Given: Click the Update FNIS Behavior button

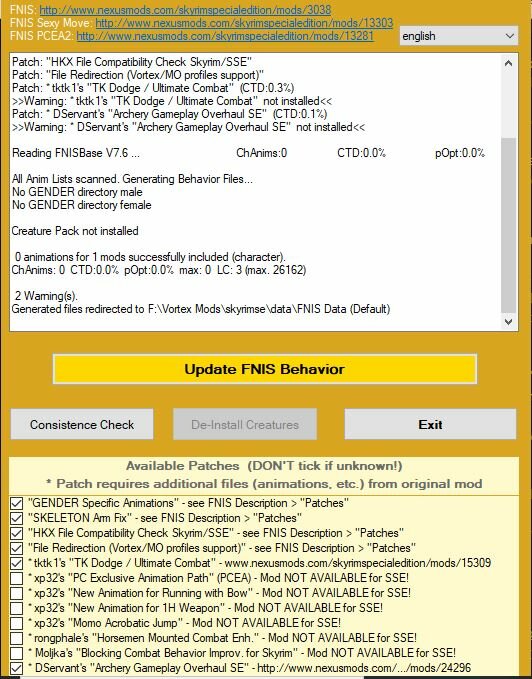Looking at the screenshot, I should click(265, 369).
